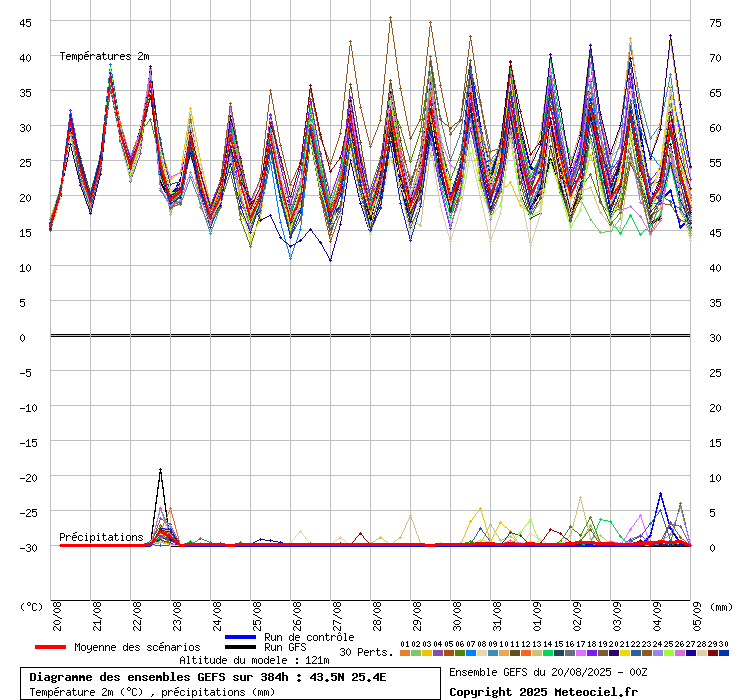Viewport: 740px width, 700px height.
Task: Click 'Ensemble GEFS du 20/08/2025 - 00Z' text
Action: click(548, 672)
